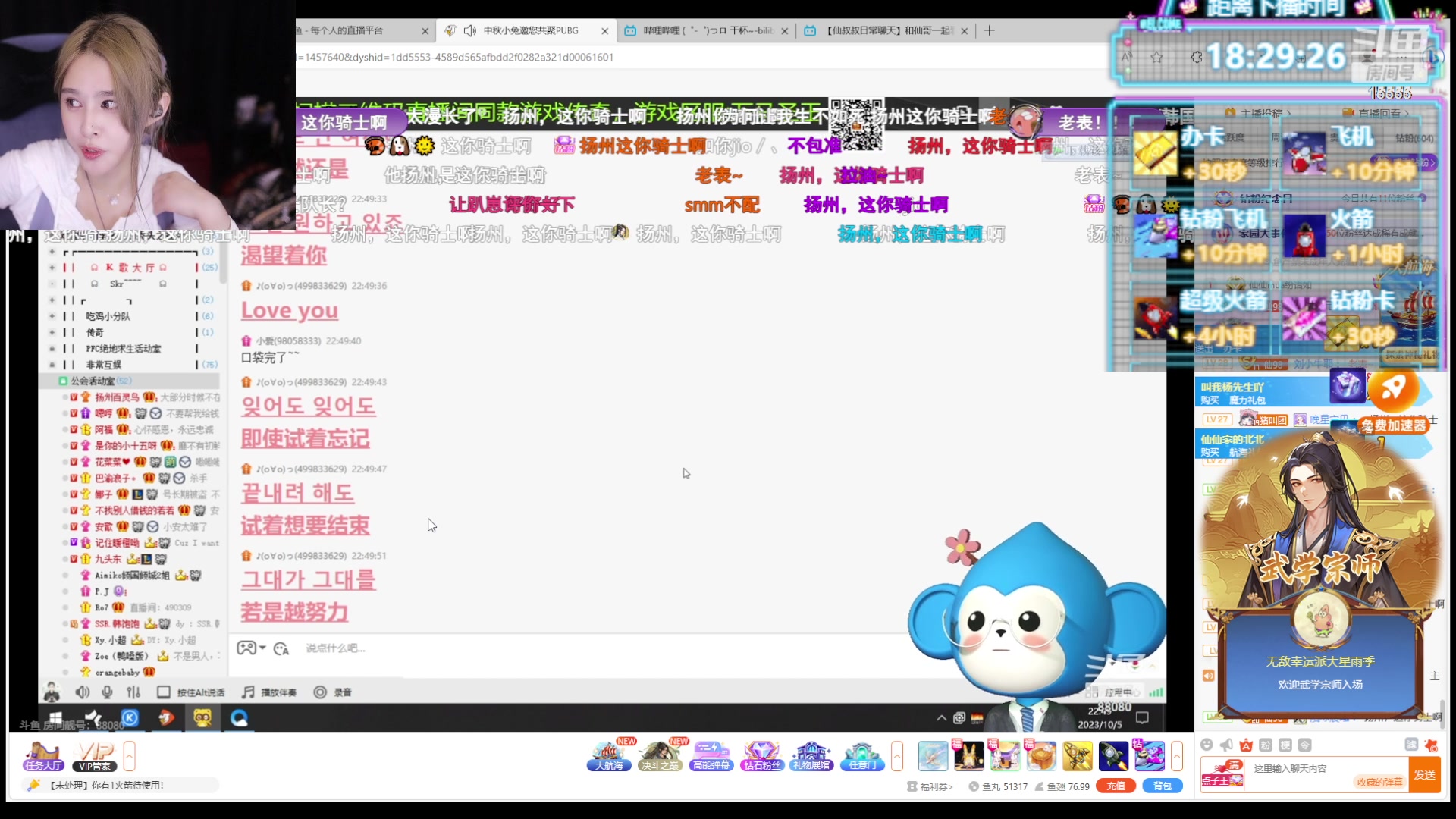Click the 梗 meme icon in chat toolbar

[1285, 745]
